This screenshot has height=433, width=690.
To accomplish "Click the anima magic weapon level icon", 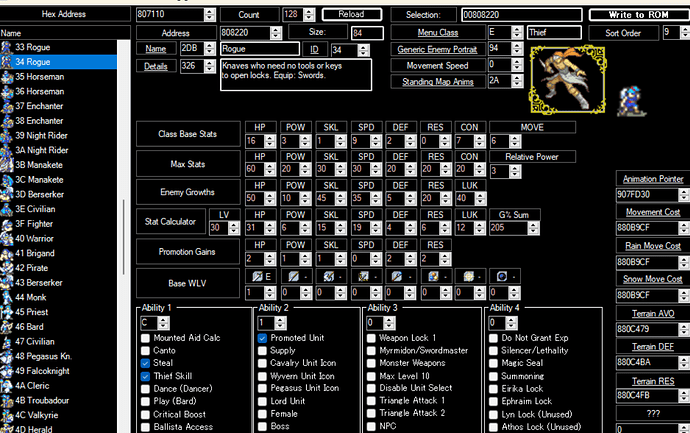I will point(433,276).
